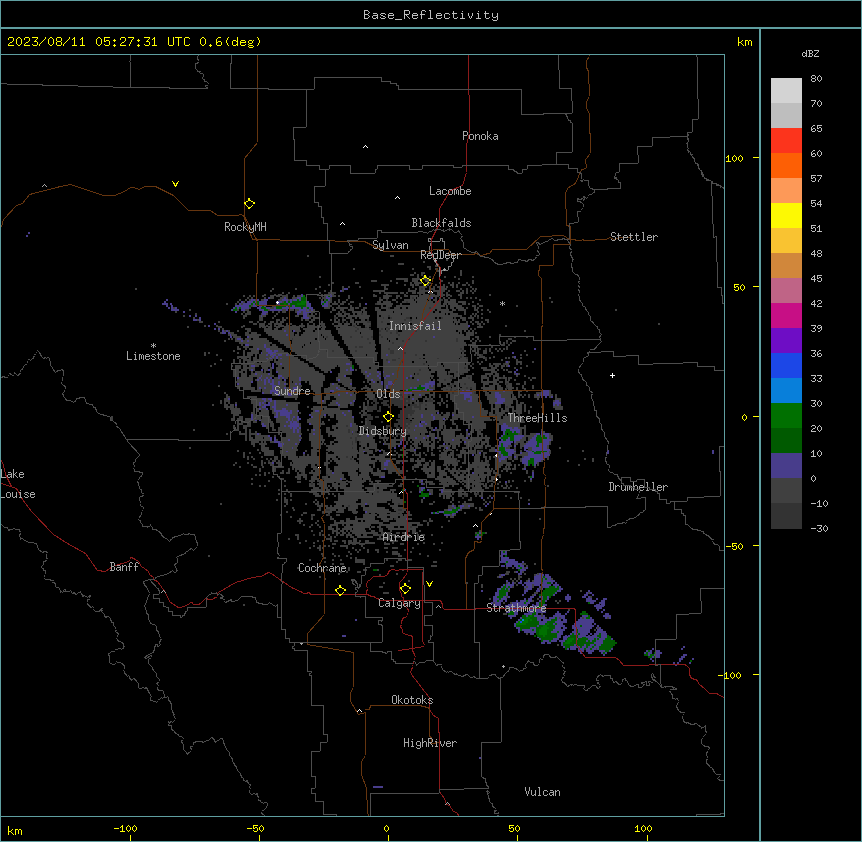
Task: Pick the light grey 80-70 dBZ legend band
Action: click(x=786, y=90)
